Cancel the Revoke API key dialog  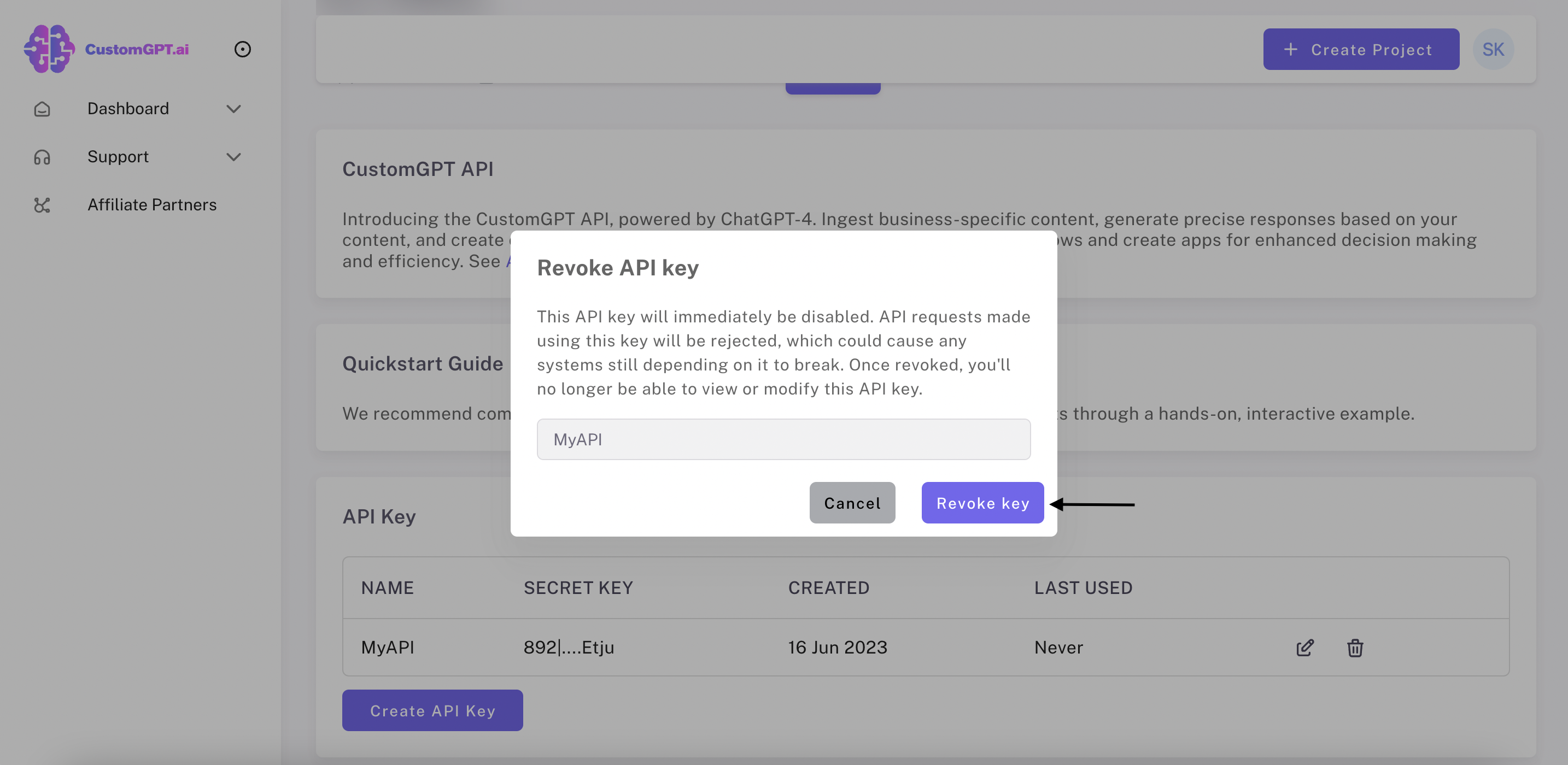[x=852, y=503]
